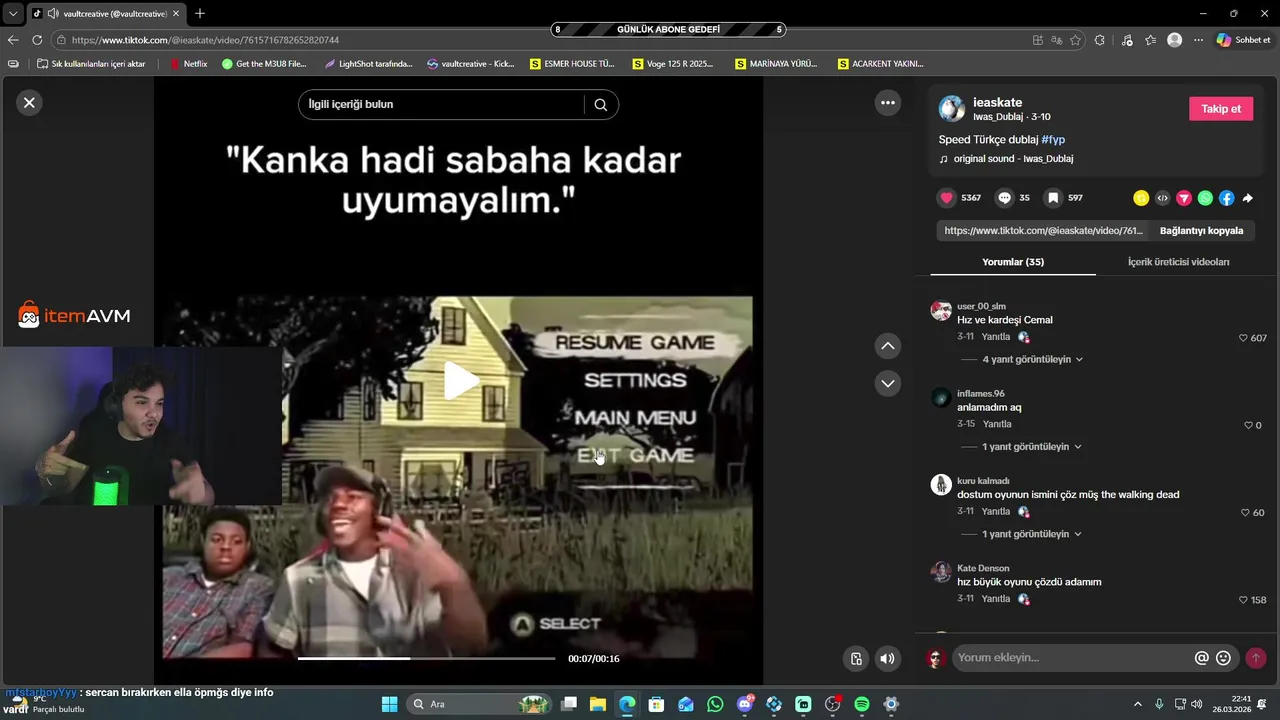Click the address bar URL

205,40
